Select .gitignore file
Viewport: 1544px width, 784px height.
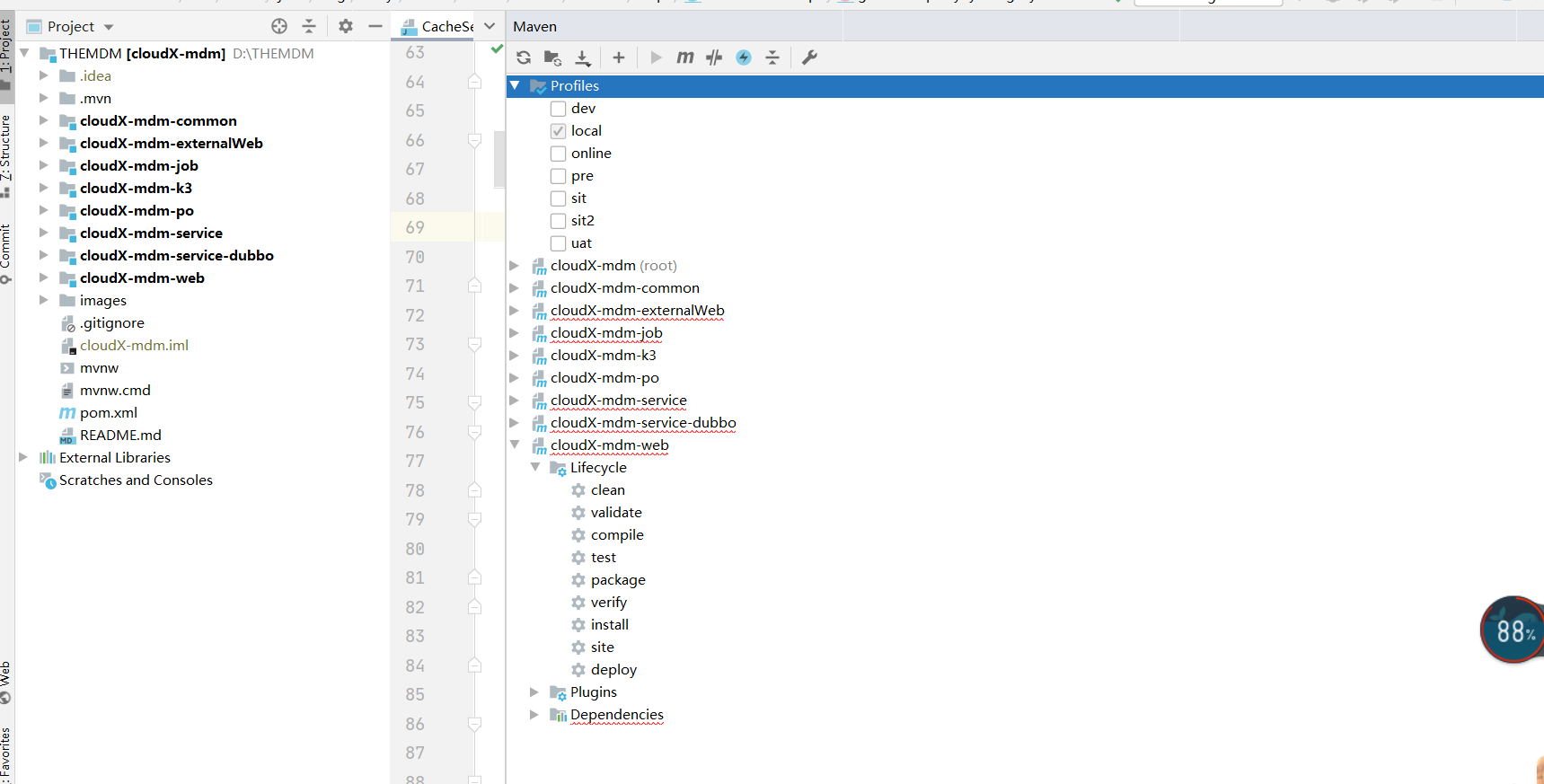point(112,323)
